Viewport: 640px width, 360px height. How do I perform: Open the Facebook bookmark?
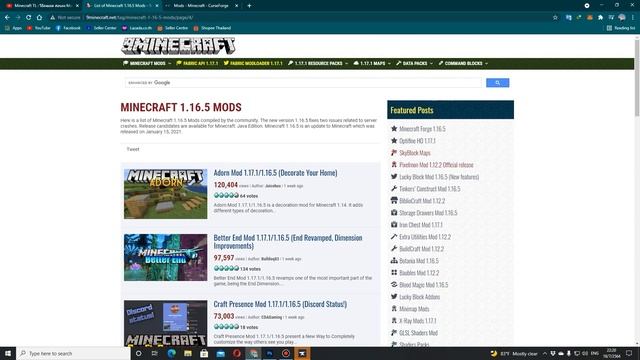click(x=68, y=28)
